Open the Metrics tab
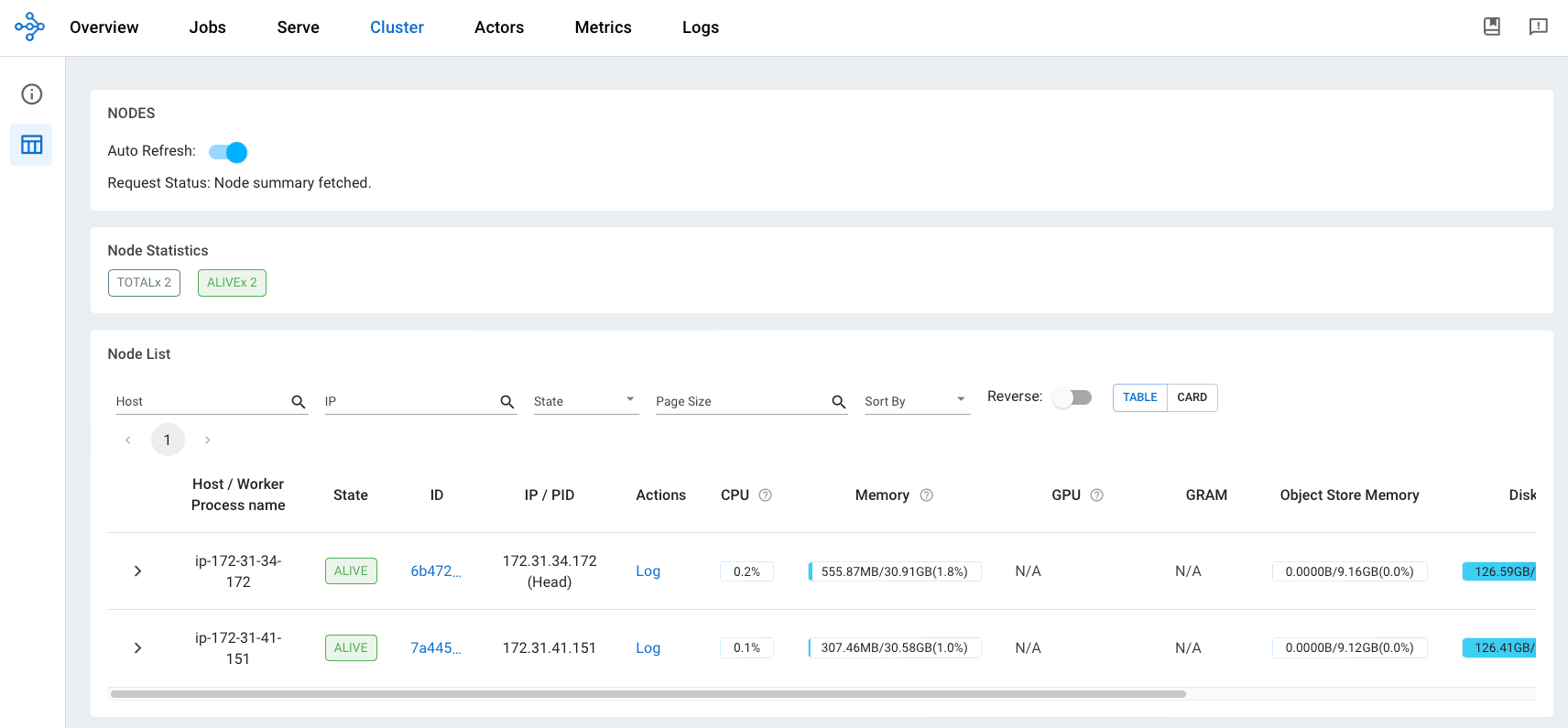 603,27
